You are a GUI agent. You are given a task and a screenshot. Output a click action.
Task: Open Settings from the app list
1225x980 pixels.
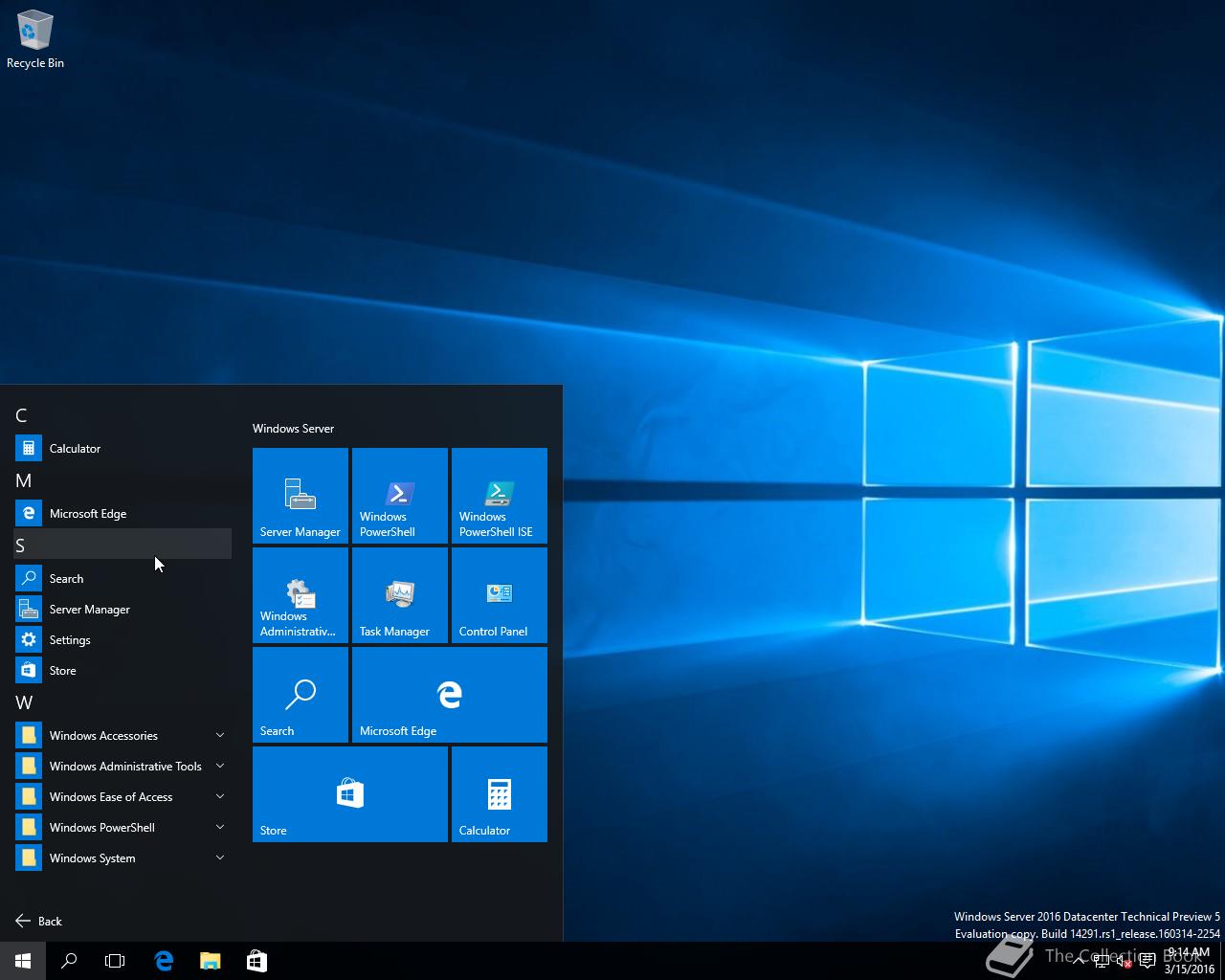[x=122, y=639]
